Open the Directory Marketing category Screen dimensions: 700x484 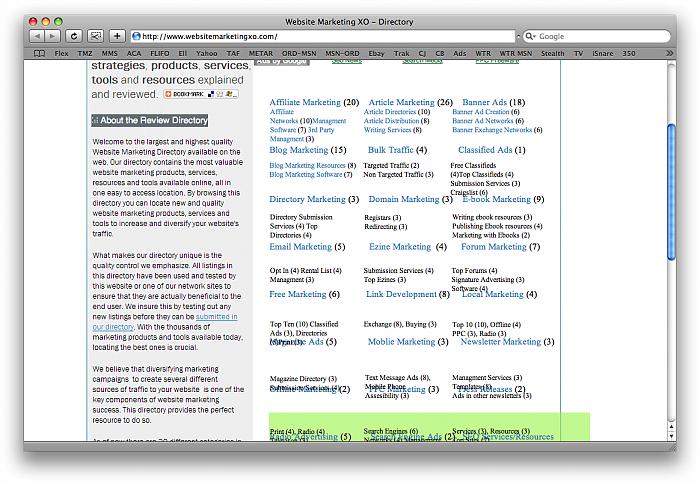(x=308, y=199)
